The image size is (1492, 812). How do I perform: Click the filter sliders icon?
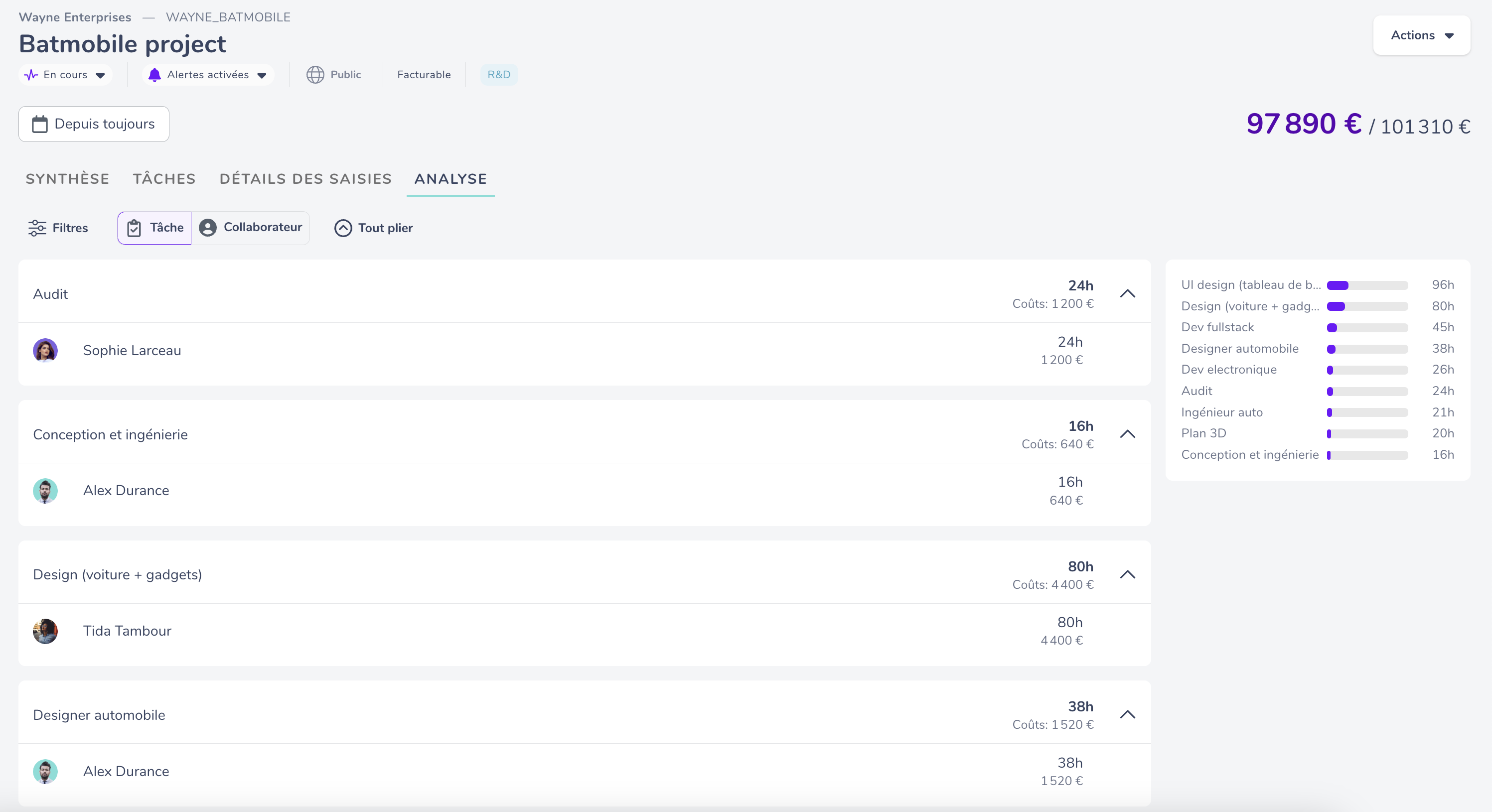[x=37, y=228]
